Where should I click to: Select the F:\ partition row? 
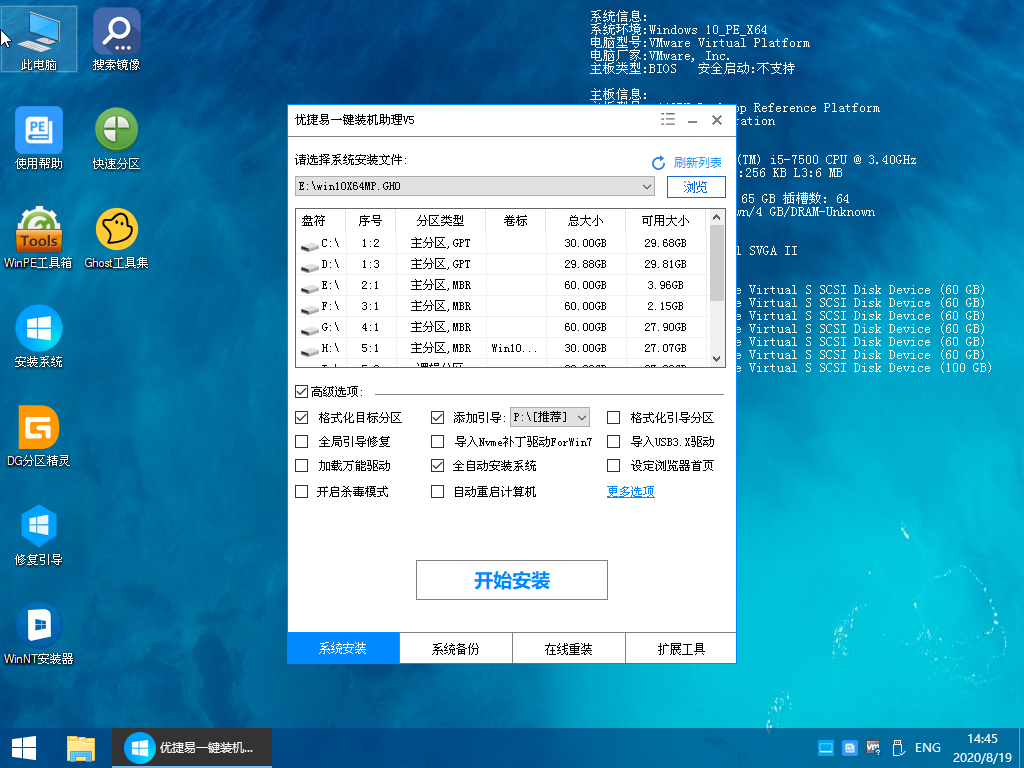(501, 306)
